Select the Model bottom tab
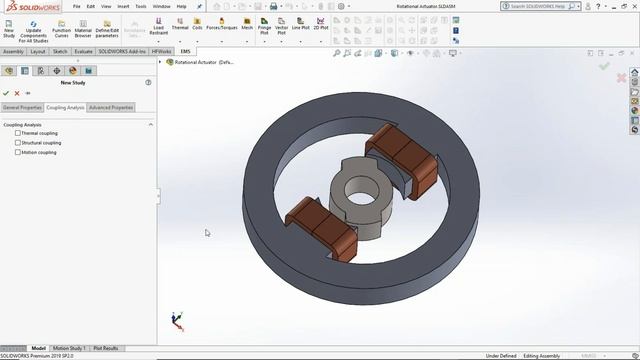640x360 pixels. [x=38, y=348]
